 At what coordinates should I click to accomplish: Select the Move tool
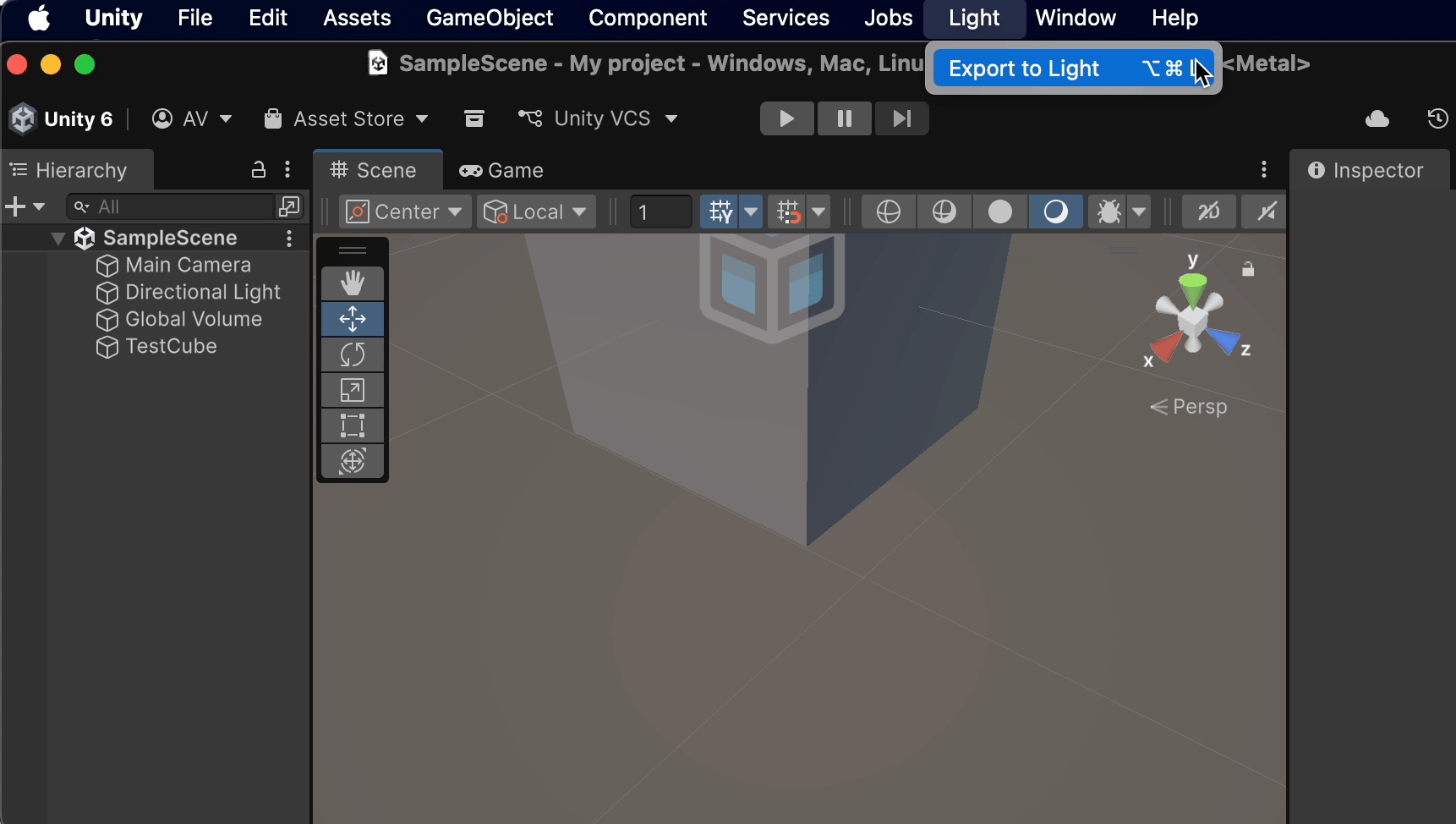[353, 319]
